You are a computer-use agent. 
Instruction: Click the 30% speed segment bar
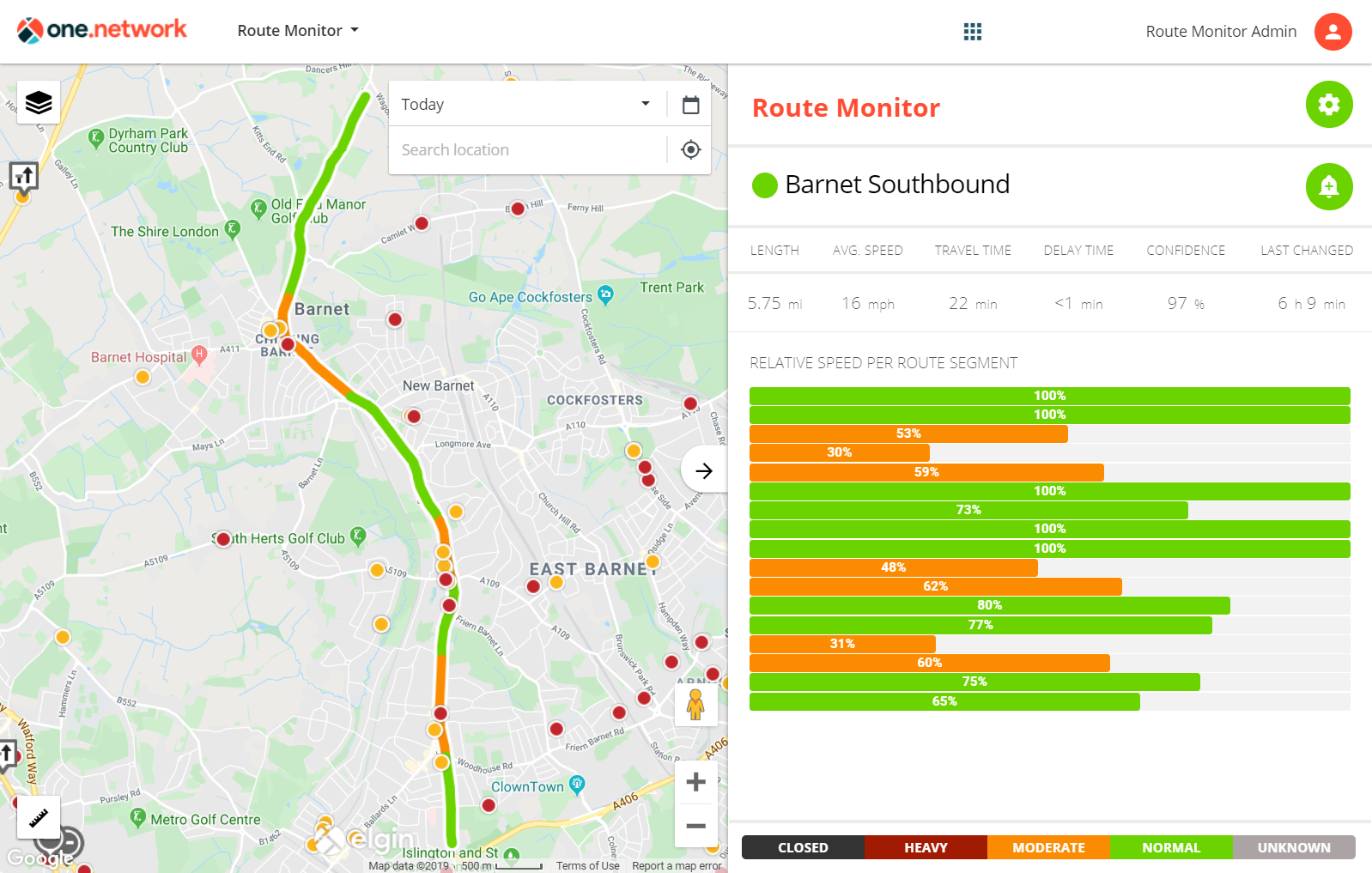[x=839, y=452]
